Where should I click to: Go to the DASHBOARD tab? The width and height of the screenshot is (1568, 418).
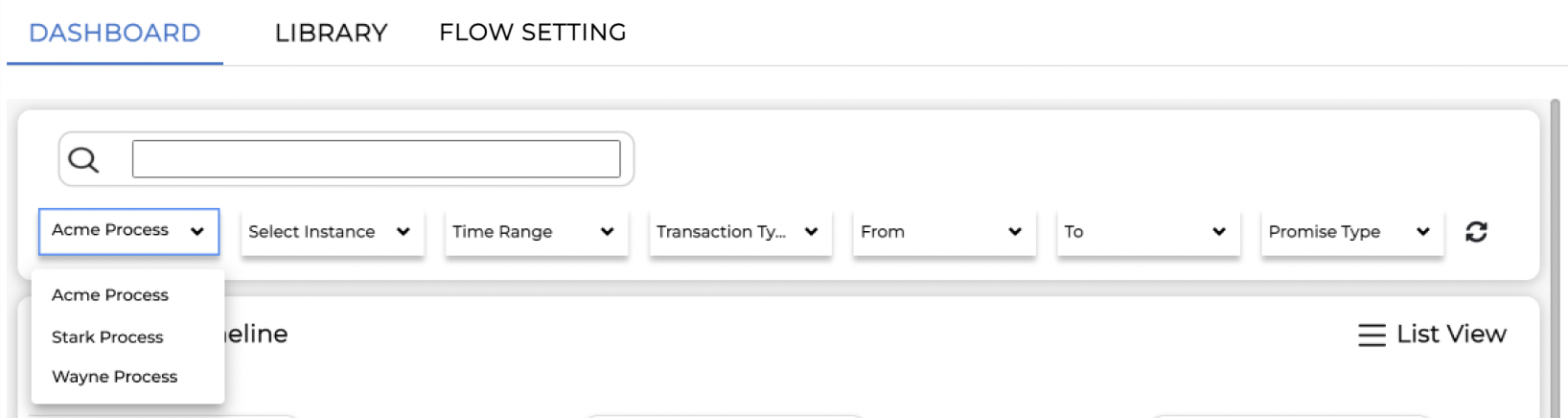(115, 33)
